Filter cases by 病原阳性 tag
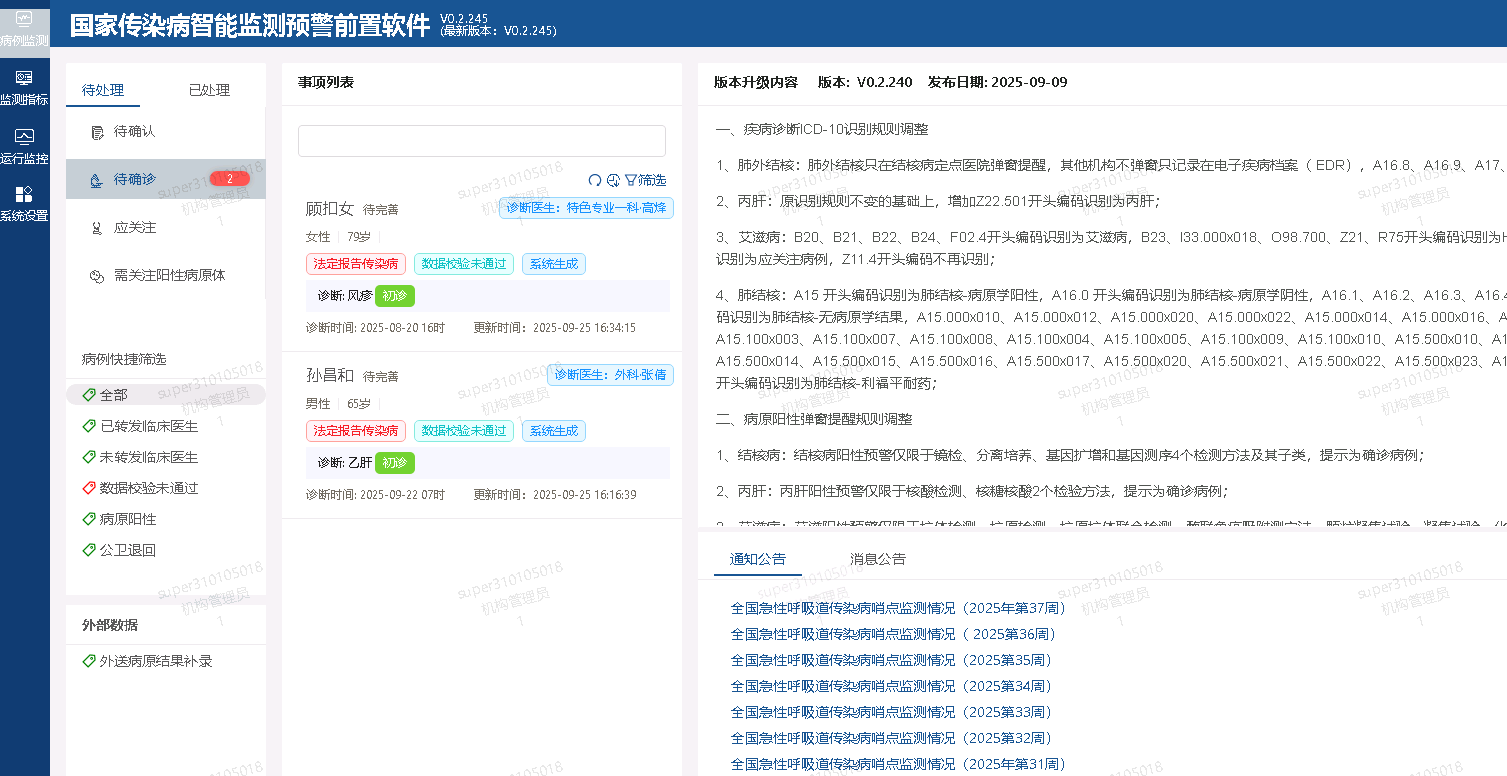The height and width of the screenshot is (776, 1507). [x=119, y=519]
